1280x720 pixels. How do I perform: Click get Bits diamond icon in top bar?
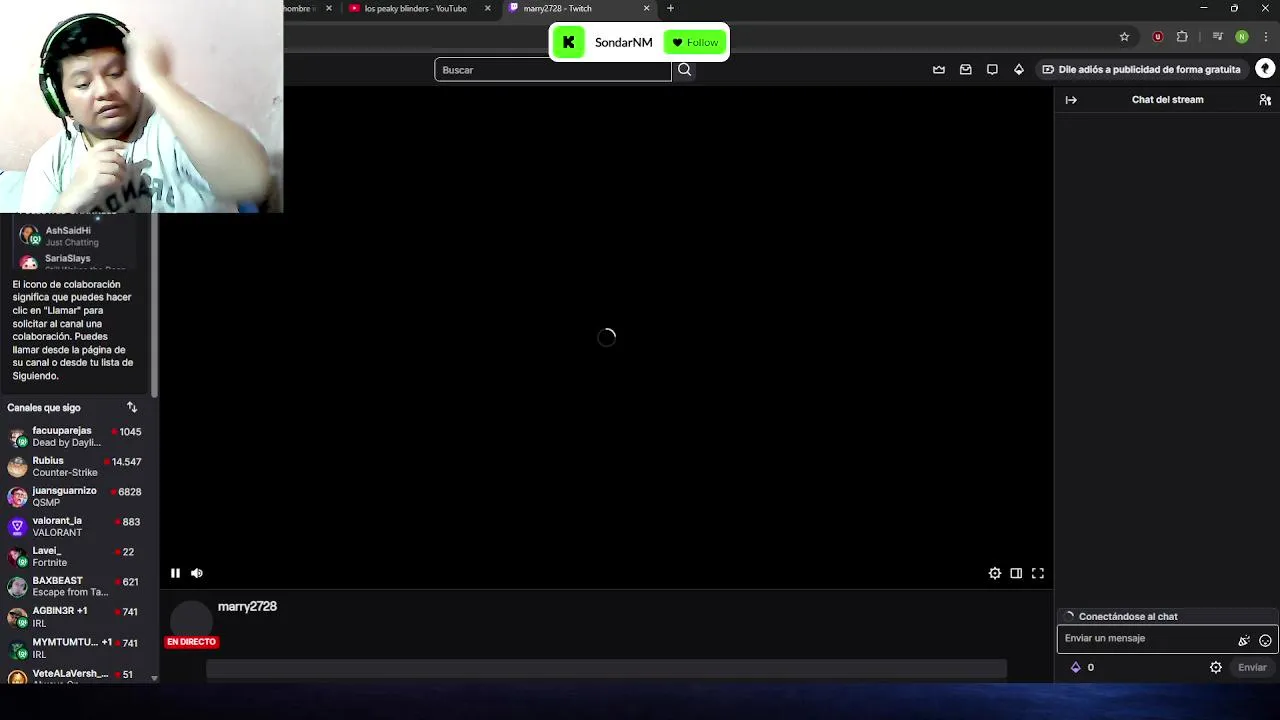tap(1018, 69)
